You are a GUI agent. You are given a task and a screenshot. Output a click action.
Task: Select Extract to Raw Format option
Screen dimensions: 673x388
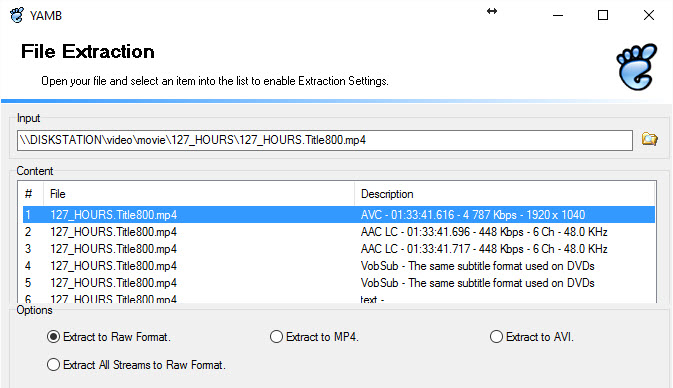point(109,337)
